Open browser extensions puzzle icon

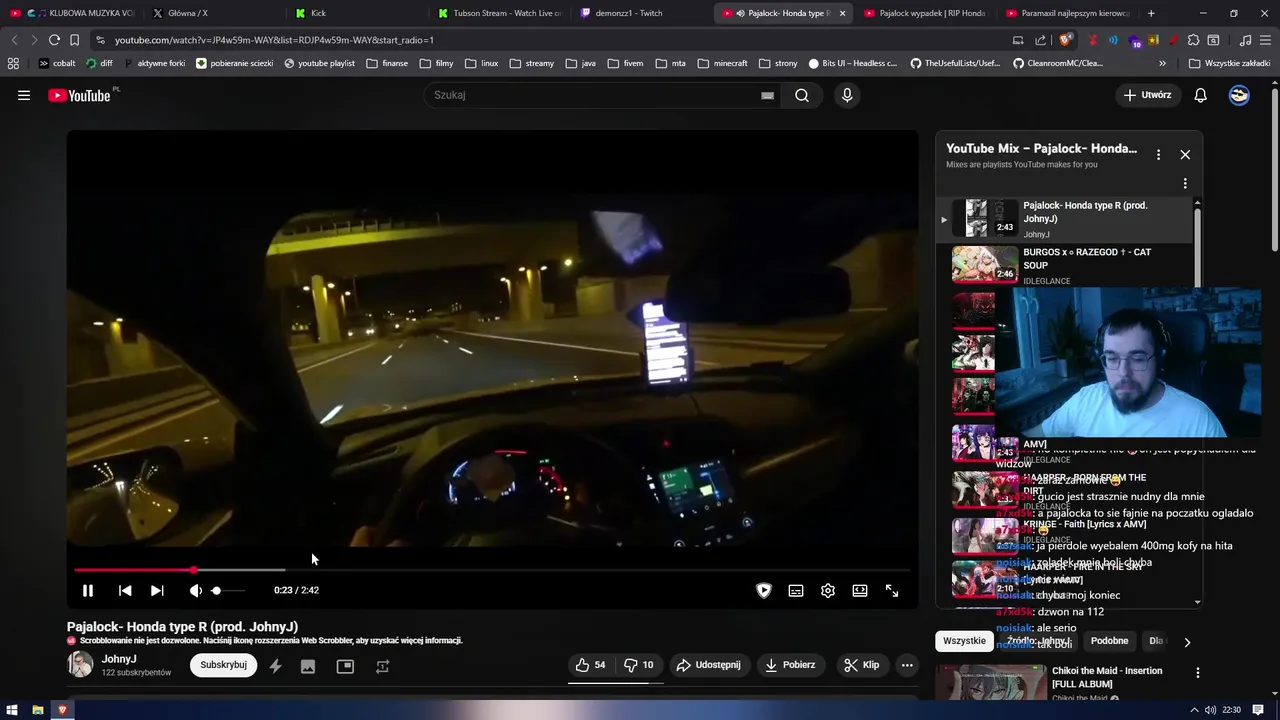[1193, 40]
